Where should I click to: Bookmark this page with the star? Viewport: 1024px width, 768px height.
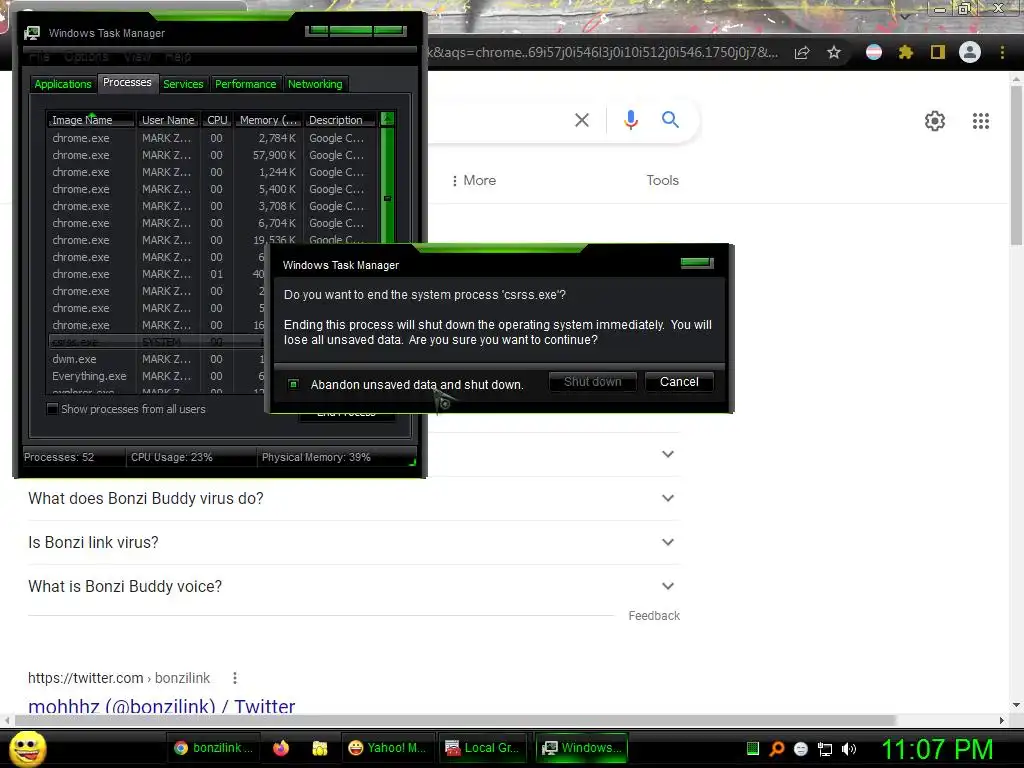834,52
